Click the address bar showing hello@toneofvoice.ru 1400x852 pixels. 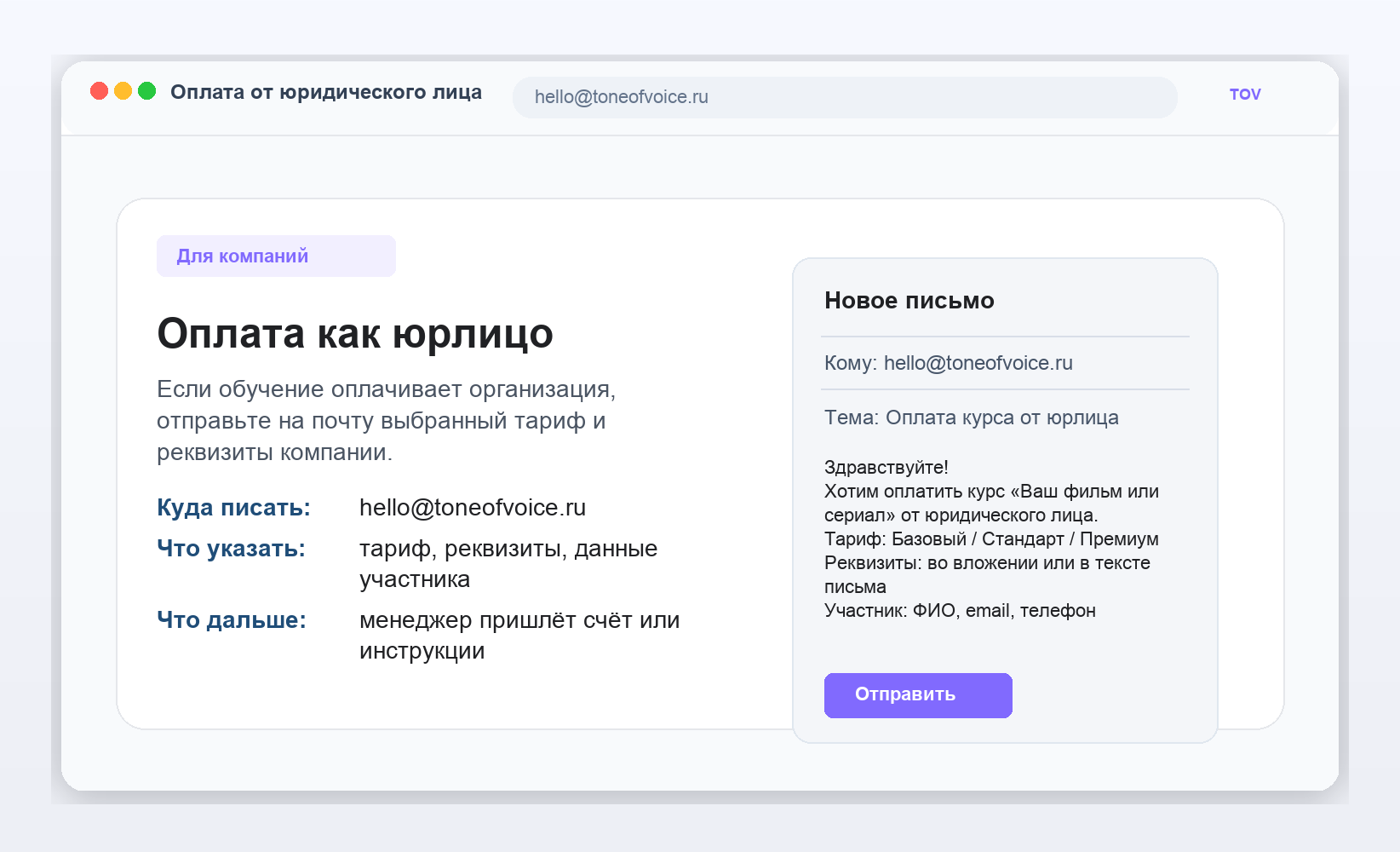[x=845, y=97]
